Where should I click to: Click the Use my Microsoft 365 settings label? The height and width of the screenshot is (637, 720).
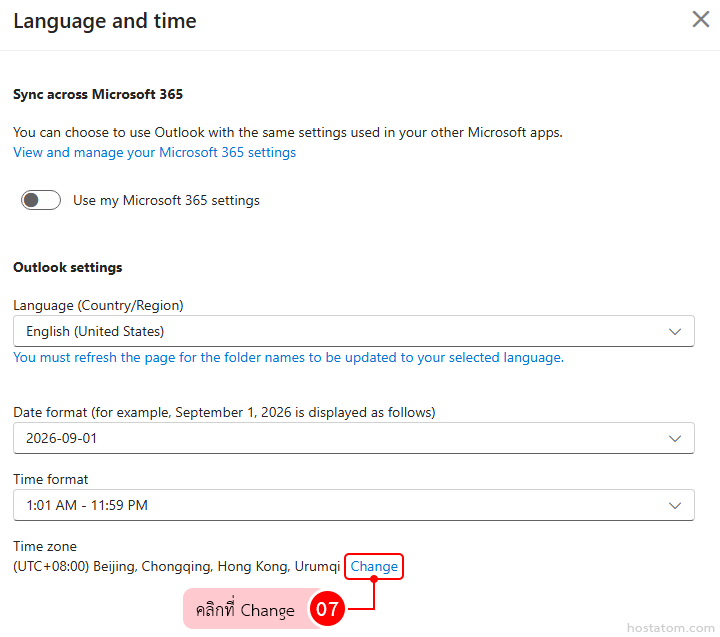pos(166,201)
